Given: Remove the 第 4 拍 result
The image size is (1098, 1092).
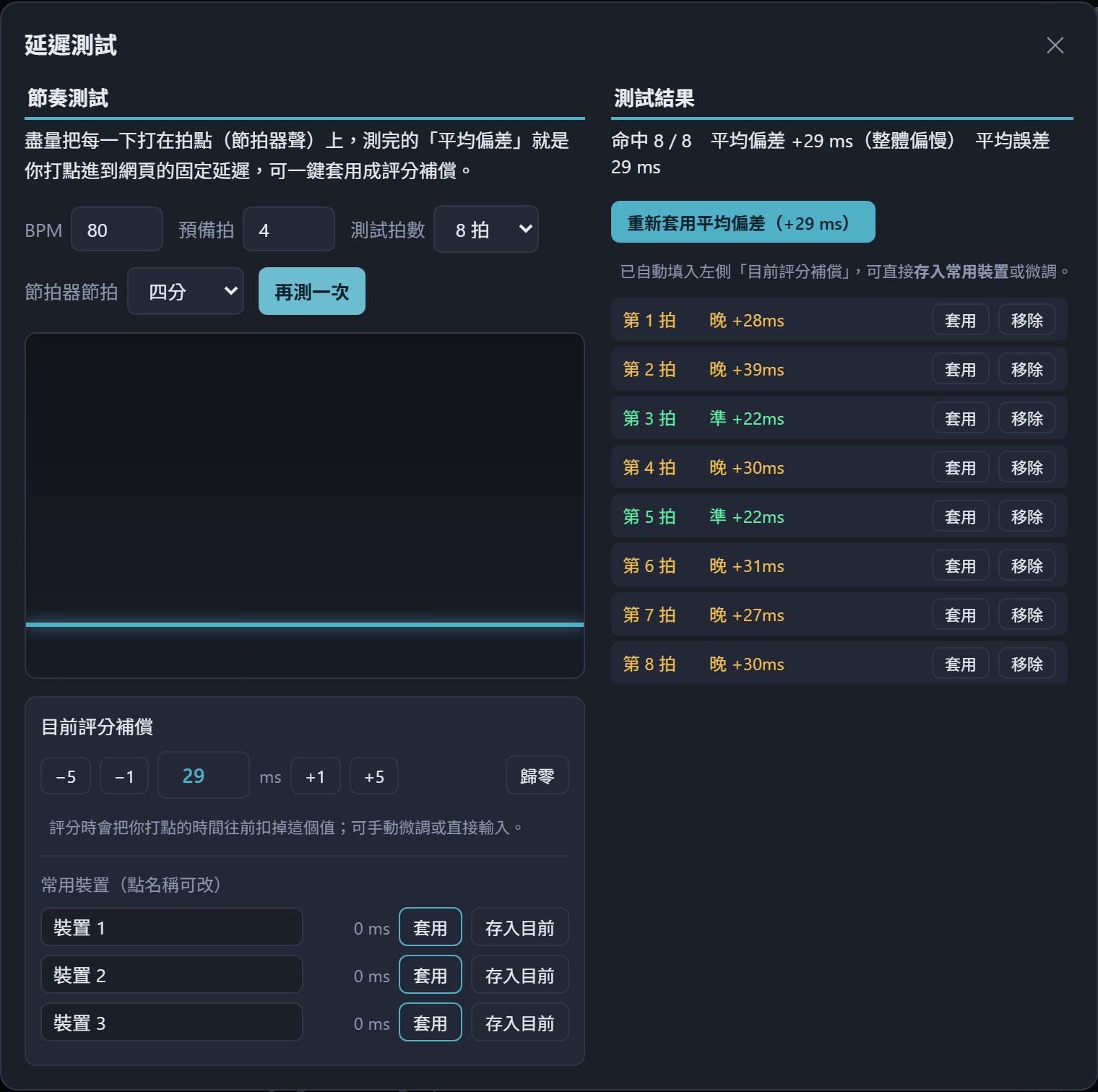Looking at the screenshot, I should click(1027, 467).
